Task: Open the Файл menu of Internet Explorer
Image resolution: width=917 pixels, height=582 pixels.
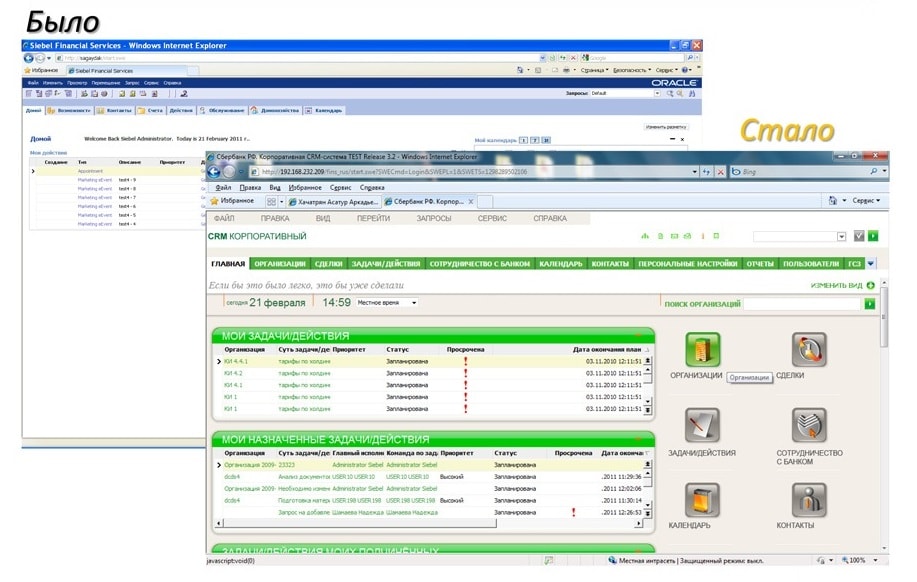Action: point(223,188)
